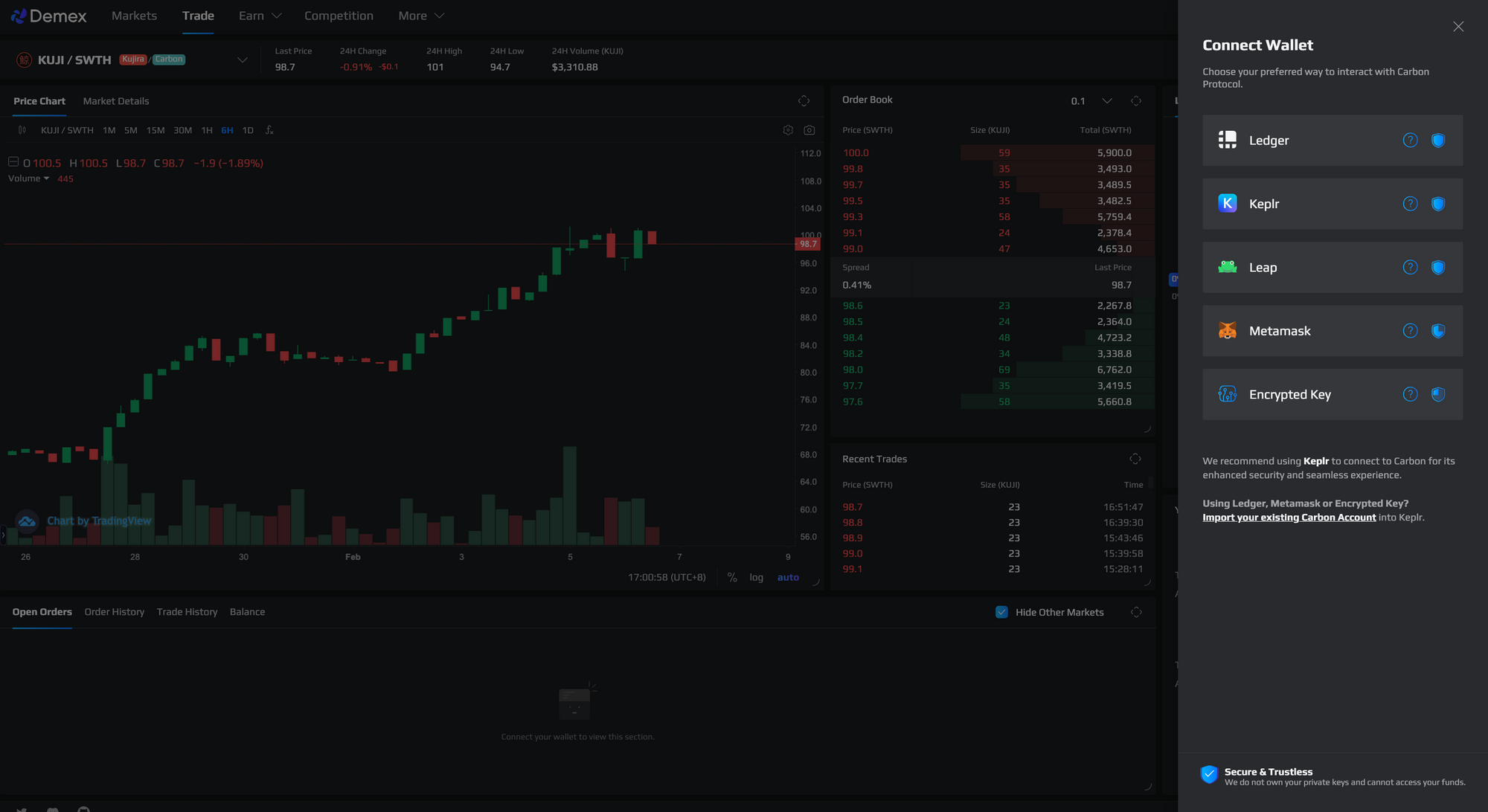Connect with Leap wallet
Screen dimensions: 1488x812
(x=1333, y=268)
